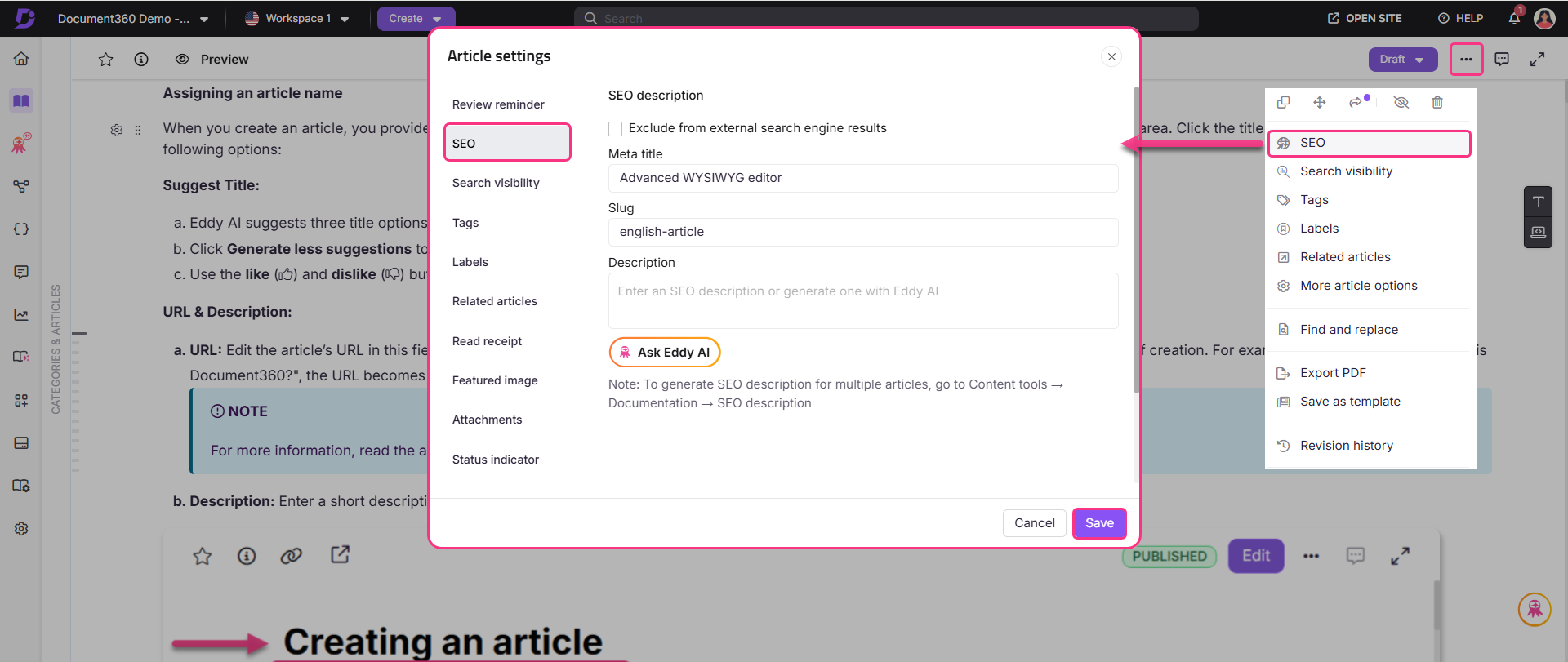
Task: Click OPEN SITE link in top bar
Action: [1365, 18]
